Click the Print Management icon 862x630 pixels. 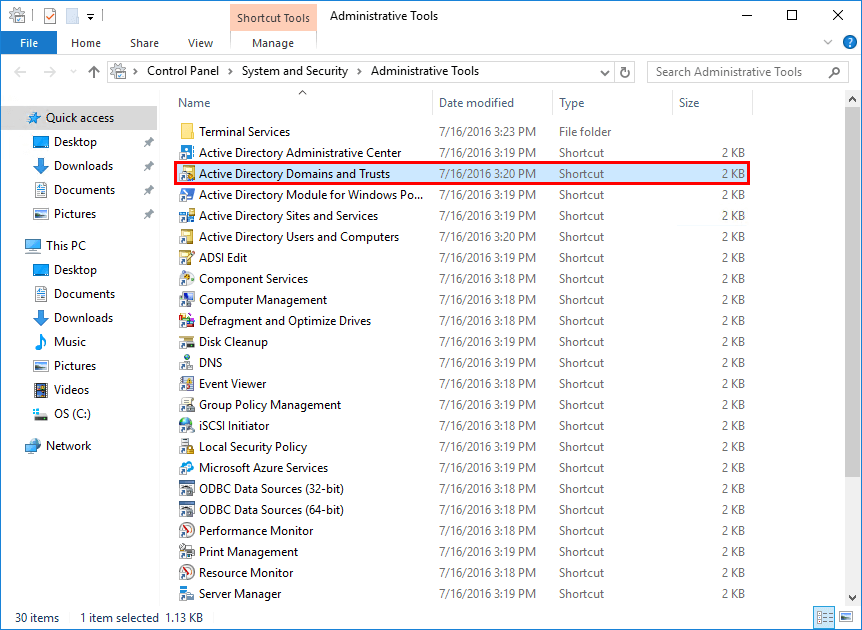(x=187, y=552)
